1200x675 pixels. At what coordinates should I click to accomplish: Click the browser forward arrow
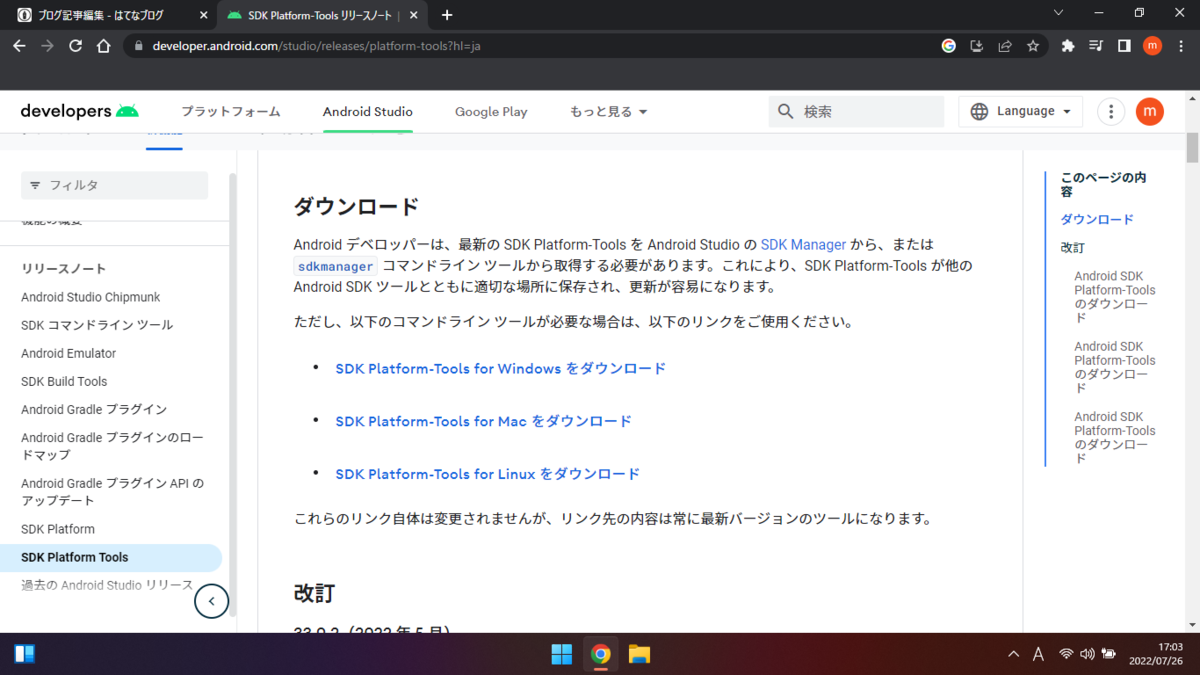(47, 46)
